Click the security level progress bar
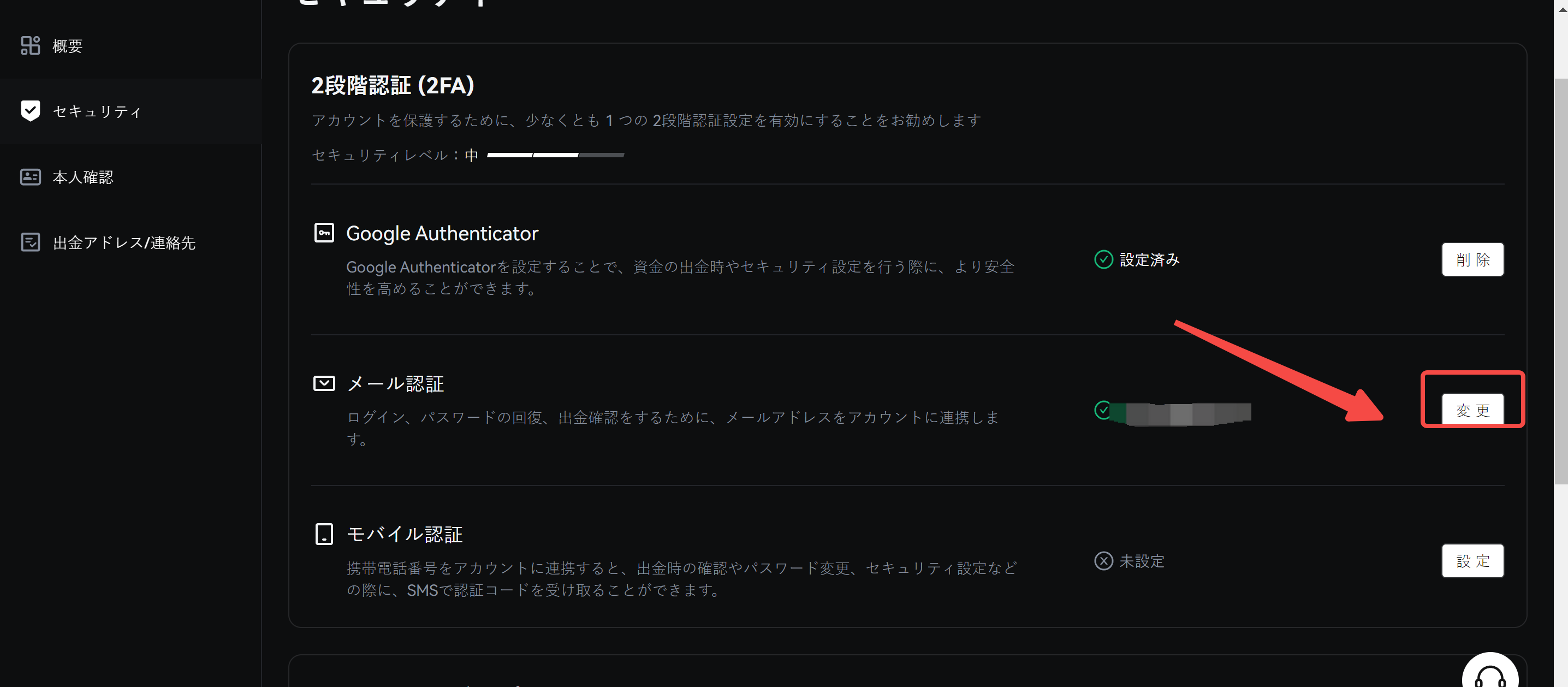 555,155
